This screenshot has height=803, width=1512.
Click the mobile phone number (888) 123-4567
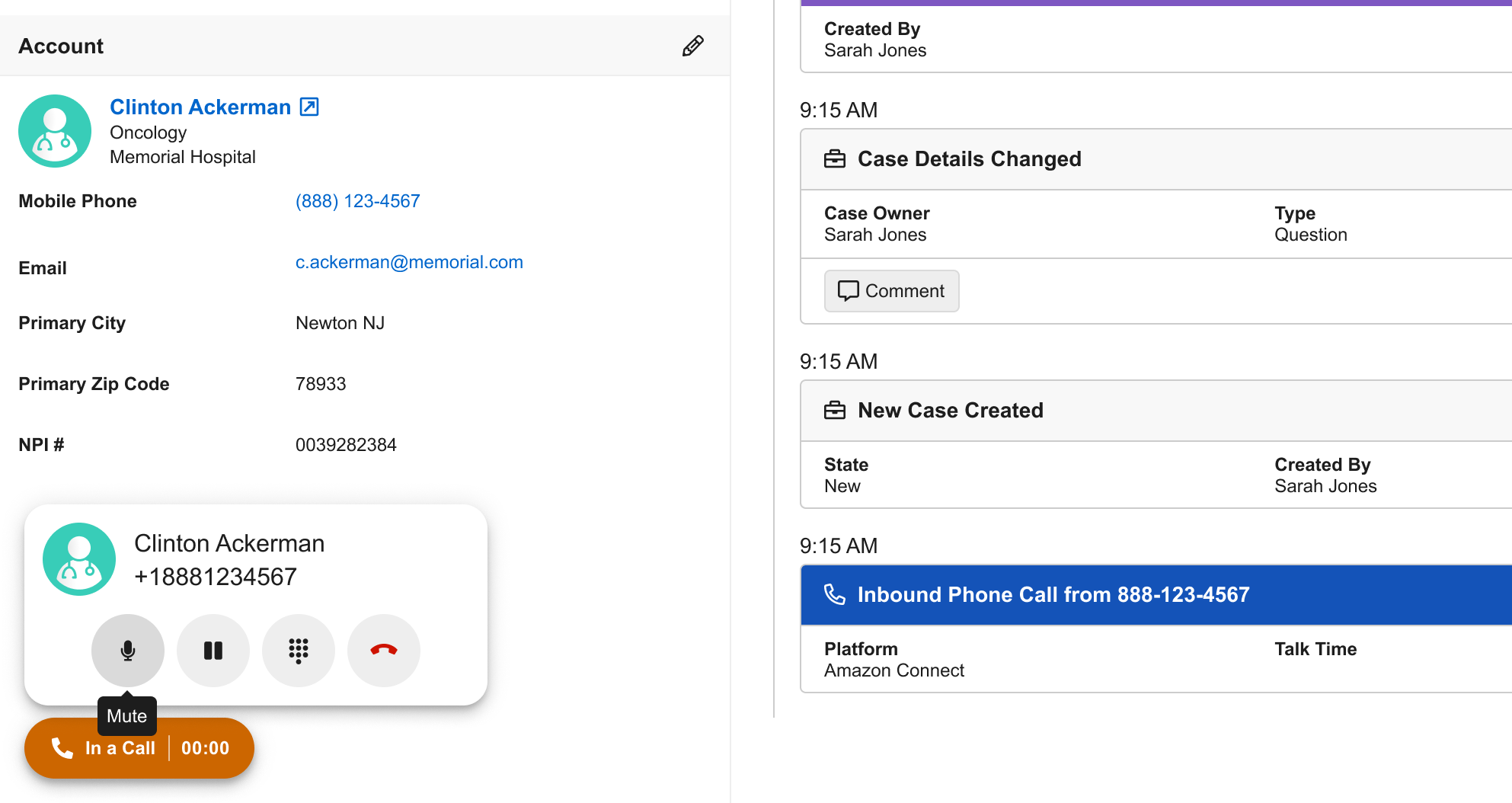tap(357, 201)
